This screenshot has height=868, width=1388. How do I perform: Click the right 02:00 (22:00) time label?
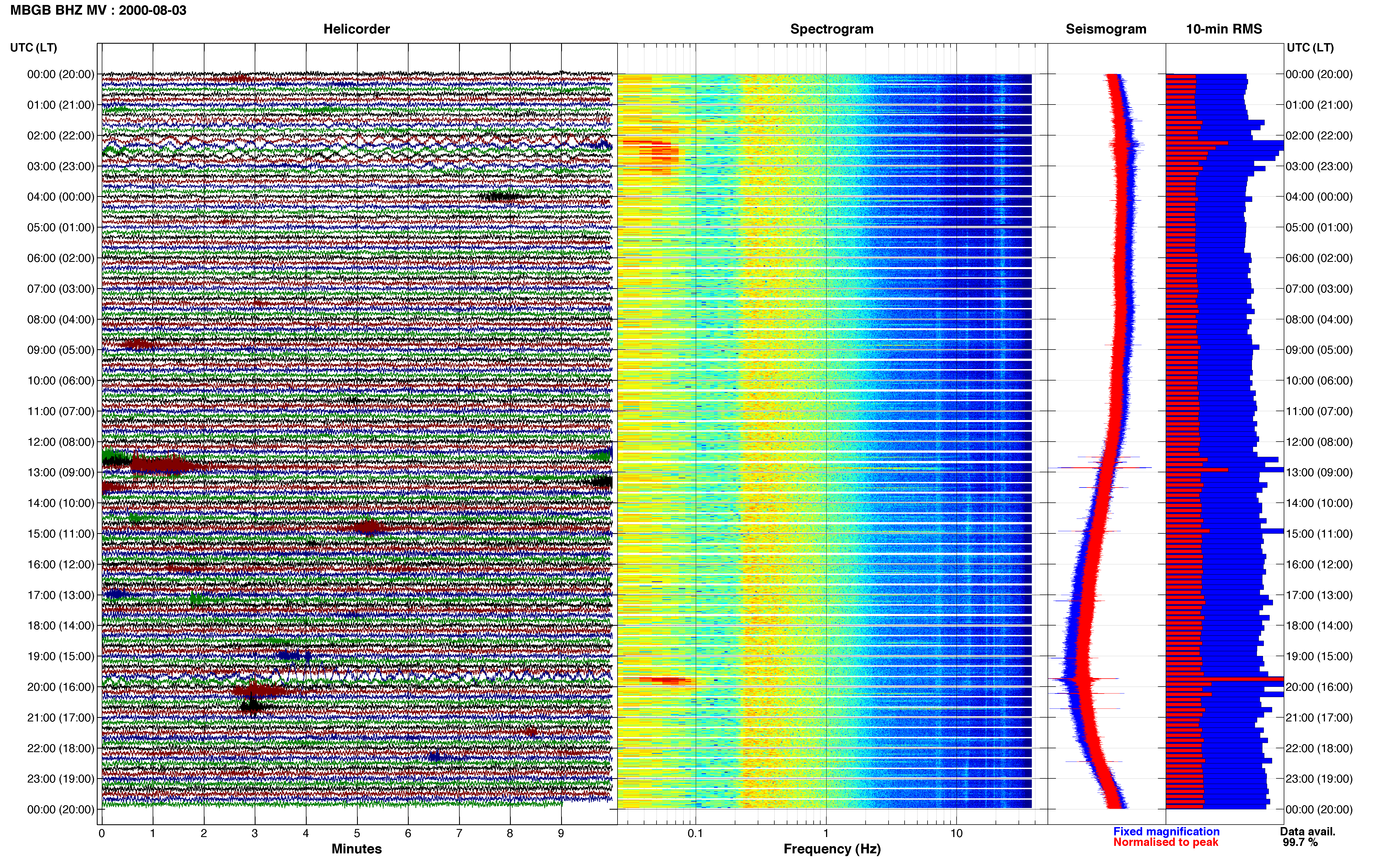pyautogui.click(x=1319, y=135)
